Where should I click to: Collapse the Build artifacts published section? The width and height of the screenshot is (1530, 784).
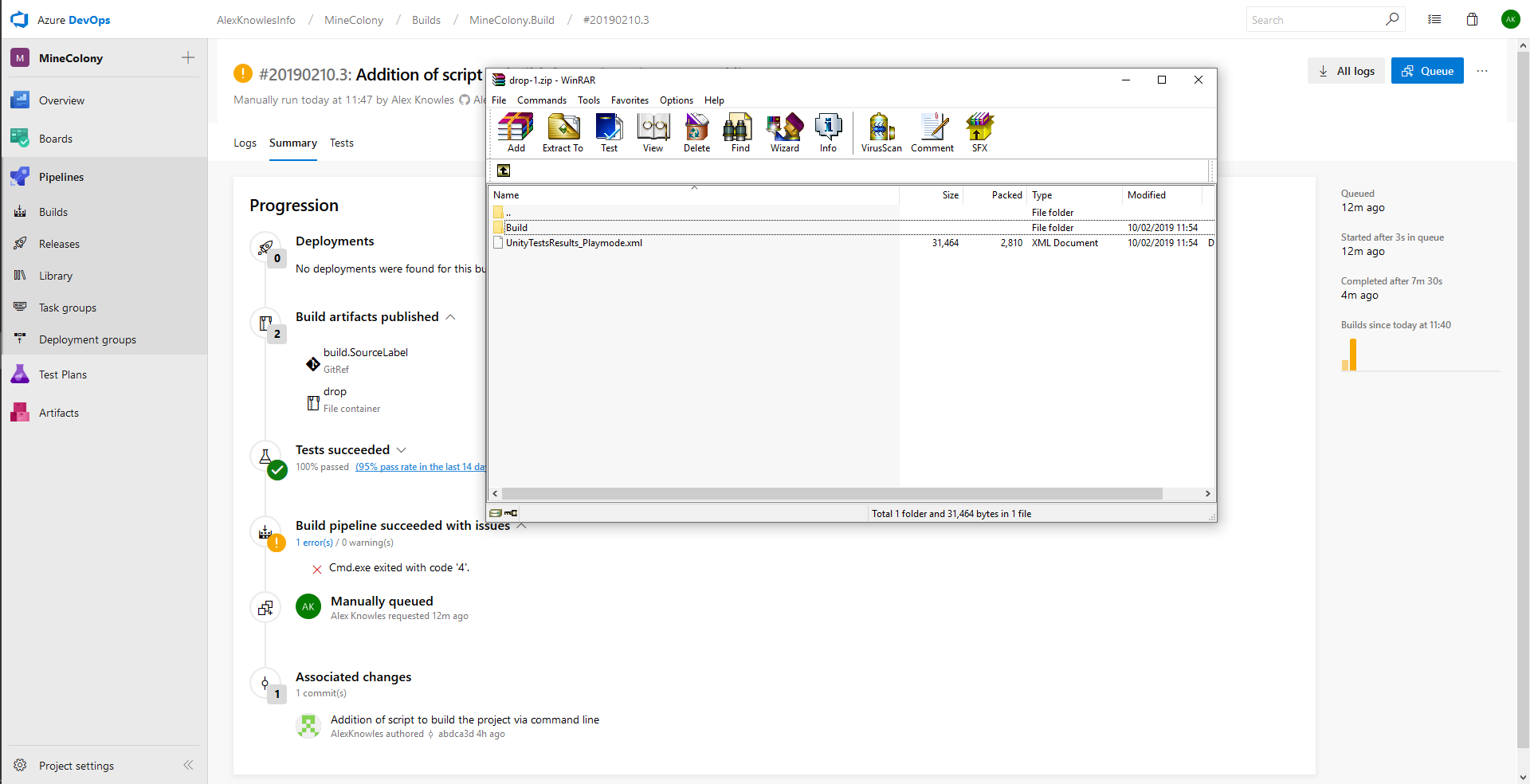tap(451, 317)
